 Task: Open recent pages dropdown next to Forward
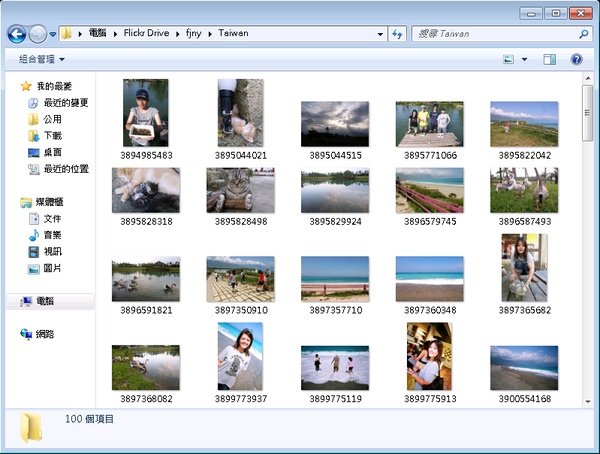click(53, 34)
